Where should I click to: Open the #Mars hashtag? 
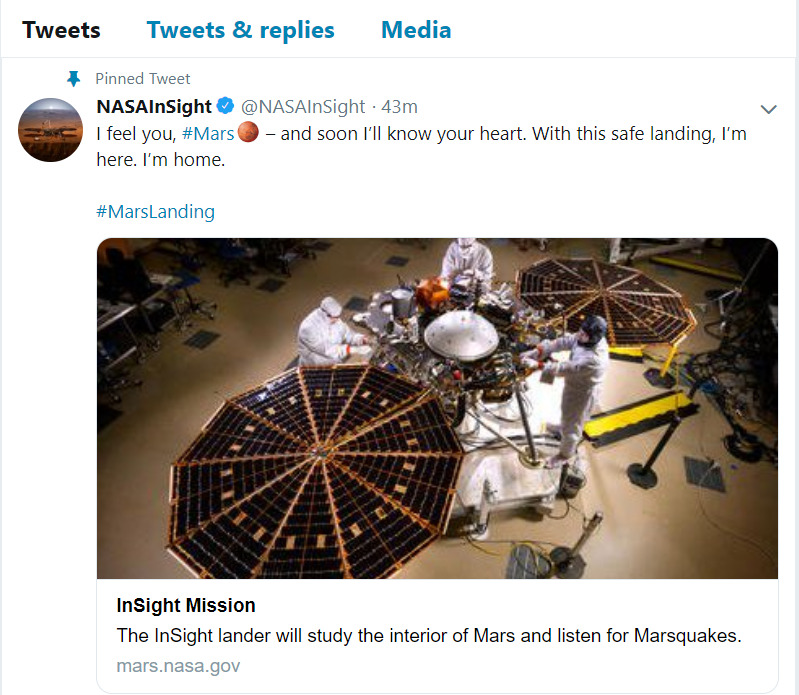[x=208, y=133]
